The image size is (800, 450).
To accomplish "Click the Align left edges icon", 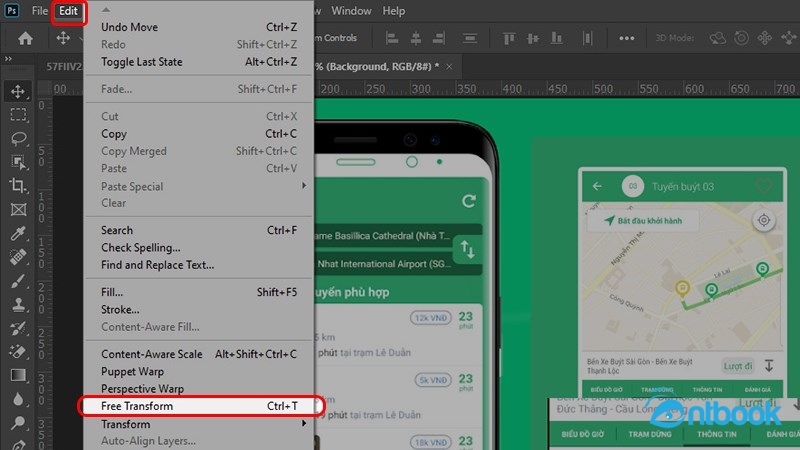I will tap(392, 38).
